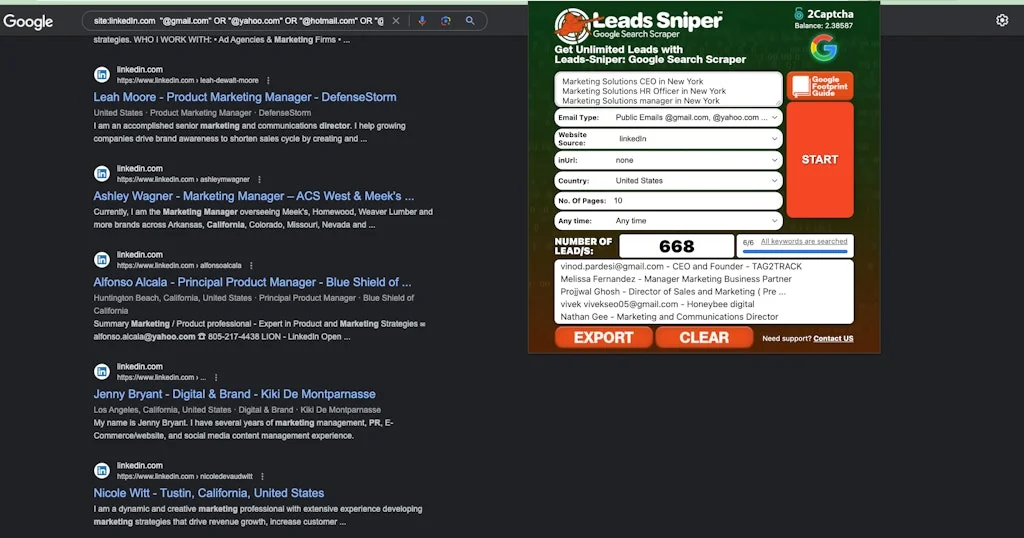Click the ashleymwagner URL breadcrumb
The height and width of the screenshot is (538, 1024).
pyautogui.click(x=184, y=180)
